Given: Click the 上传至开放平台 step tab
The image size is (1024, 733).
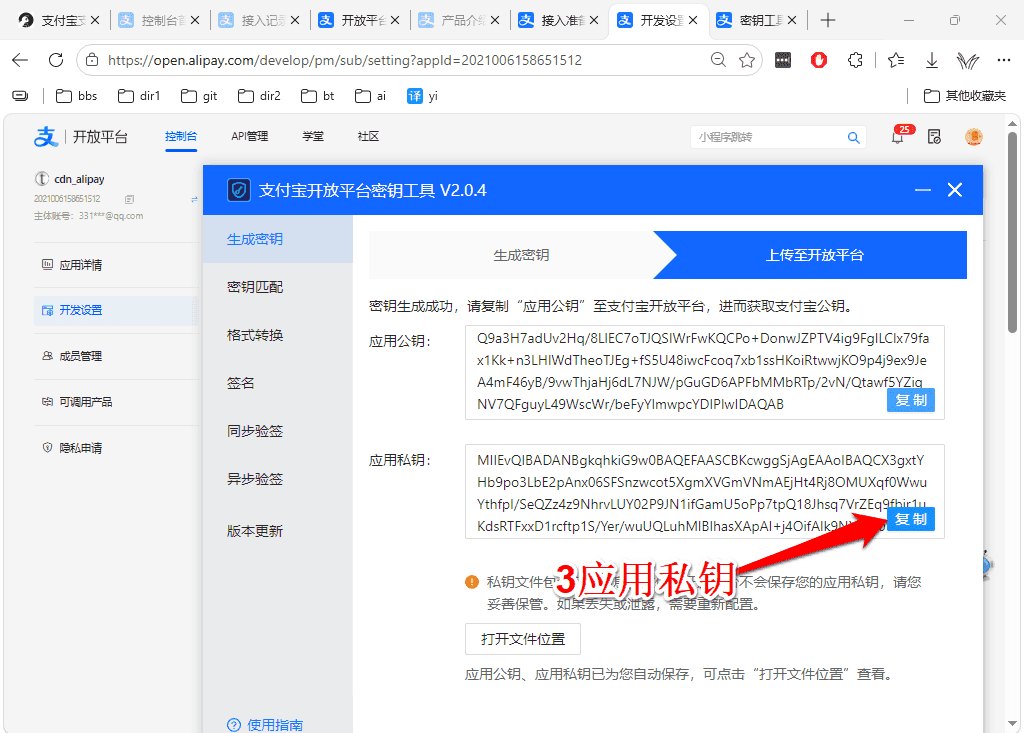Looking at the screenshot, I should click(814, 255).
